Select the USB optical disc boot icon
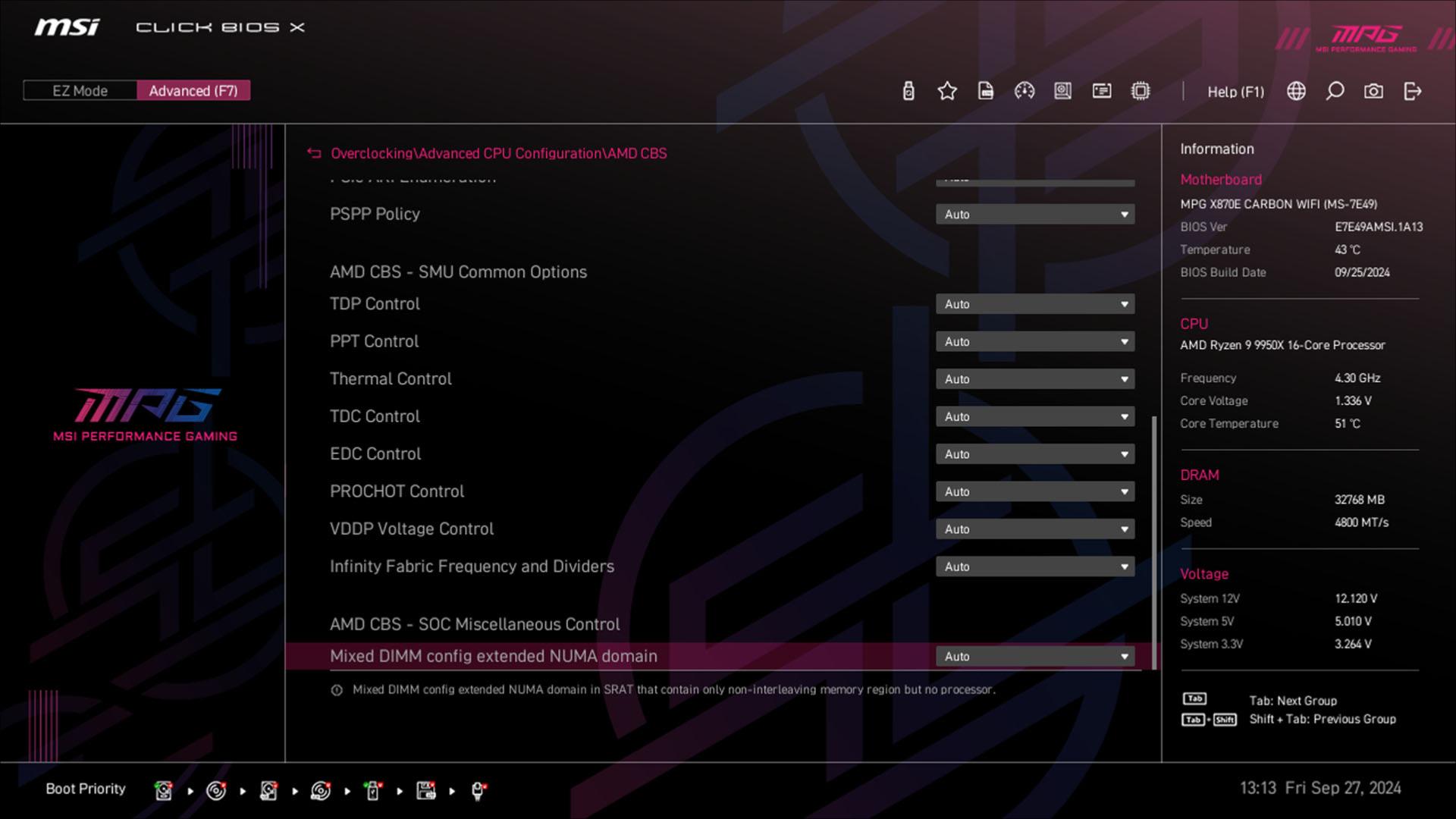Screen dimensions: 1456x819 point(321,791)
